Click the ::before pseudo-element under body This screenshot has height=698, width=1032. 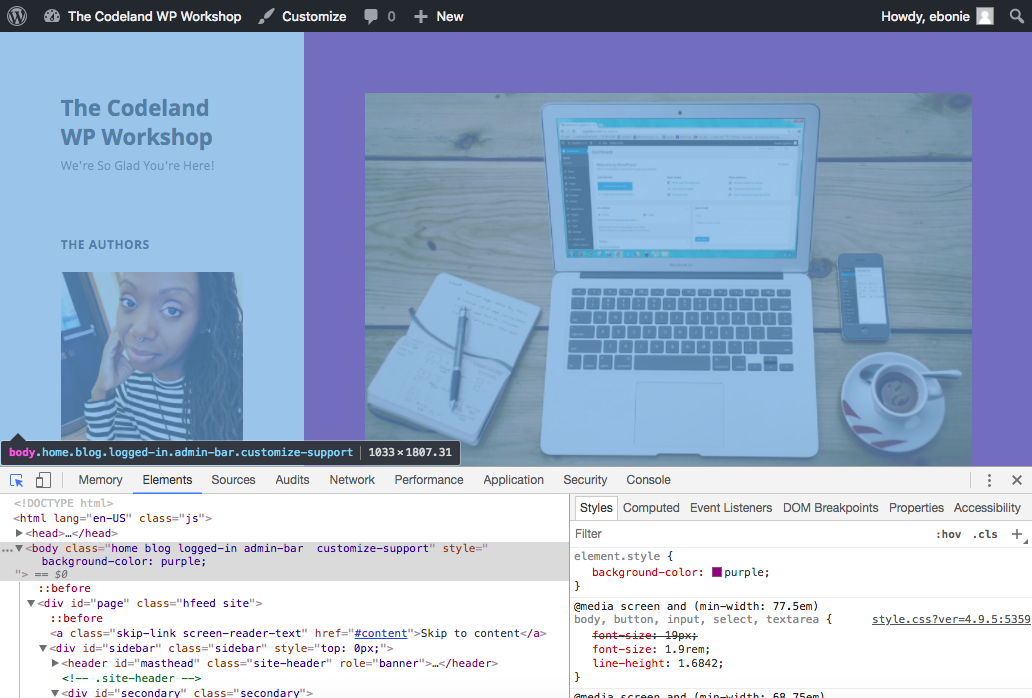pyautogui.click(x=64, y=588)
